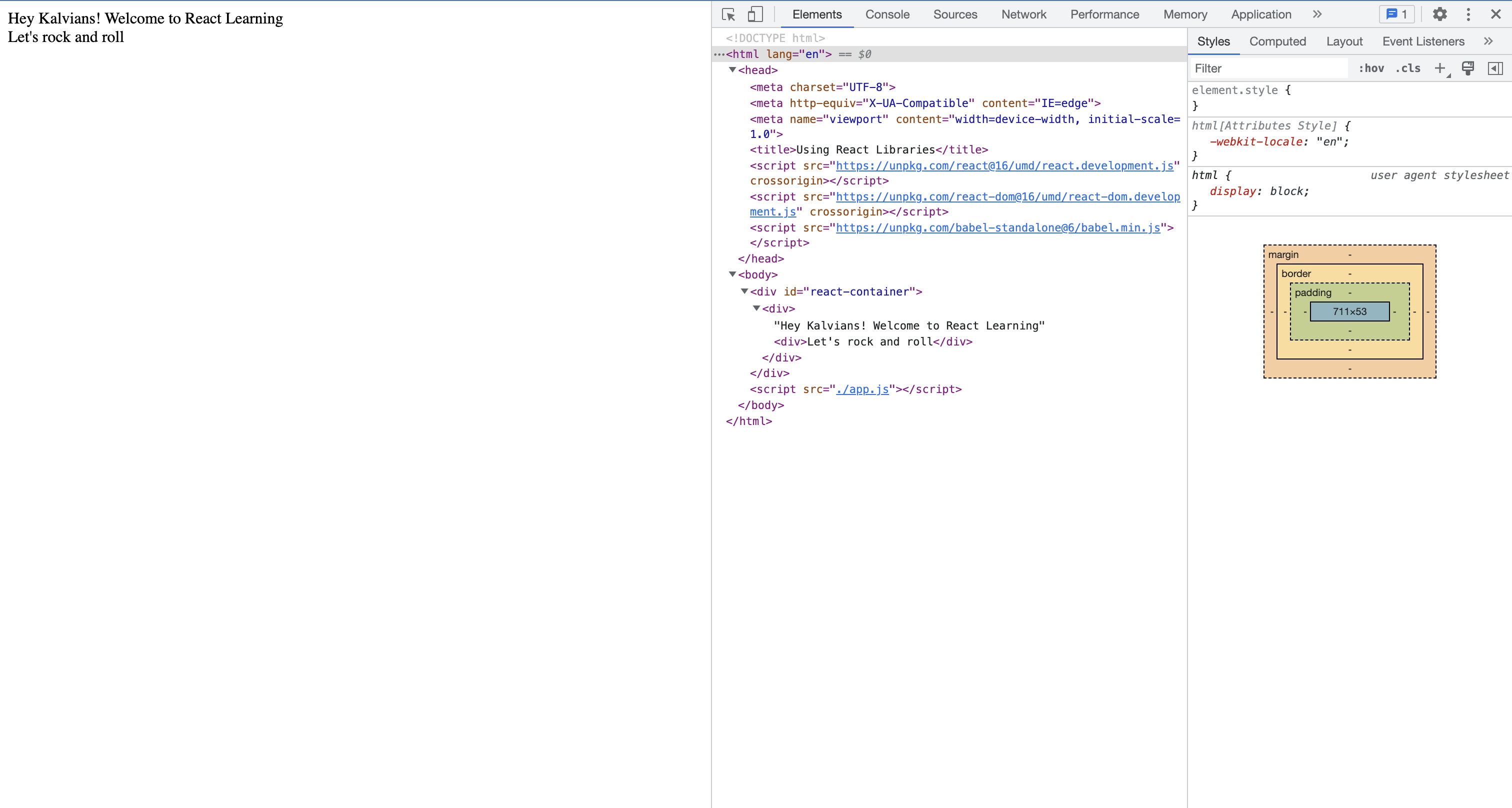Open the Application tab

1261,14
